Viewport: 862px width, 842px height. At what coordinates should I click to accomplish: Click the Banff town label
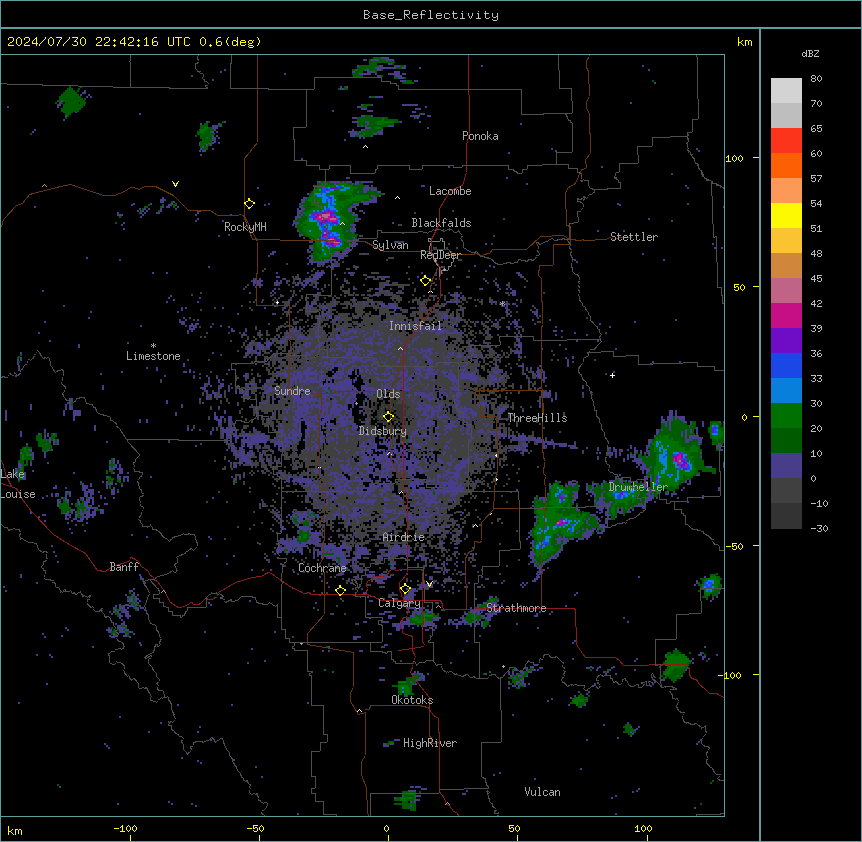click(124, 567)
